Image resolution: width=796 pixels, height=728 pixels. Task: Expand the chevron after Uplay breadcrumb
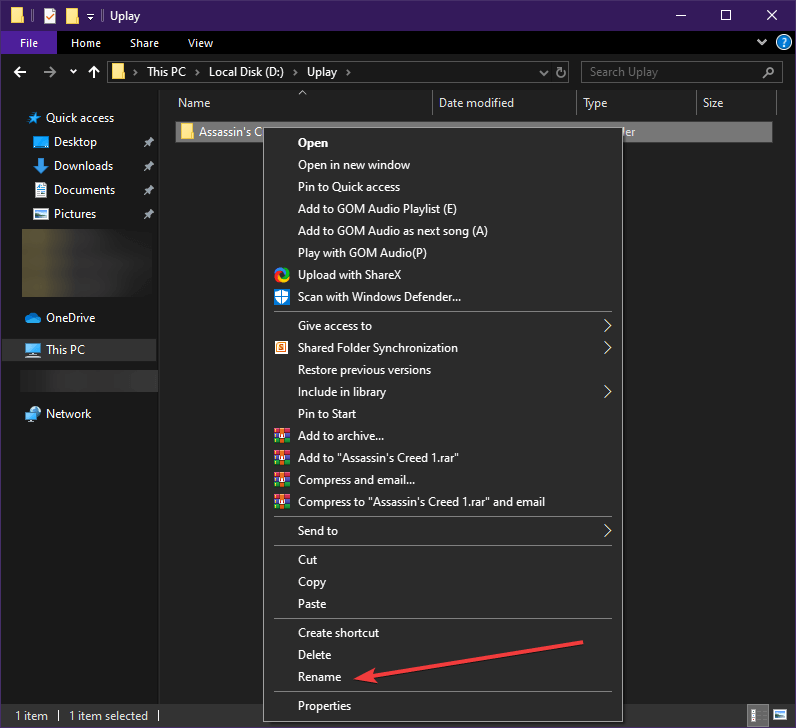(348, 73)
